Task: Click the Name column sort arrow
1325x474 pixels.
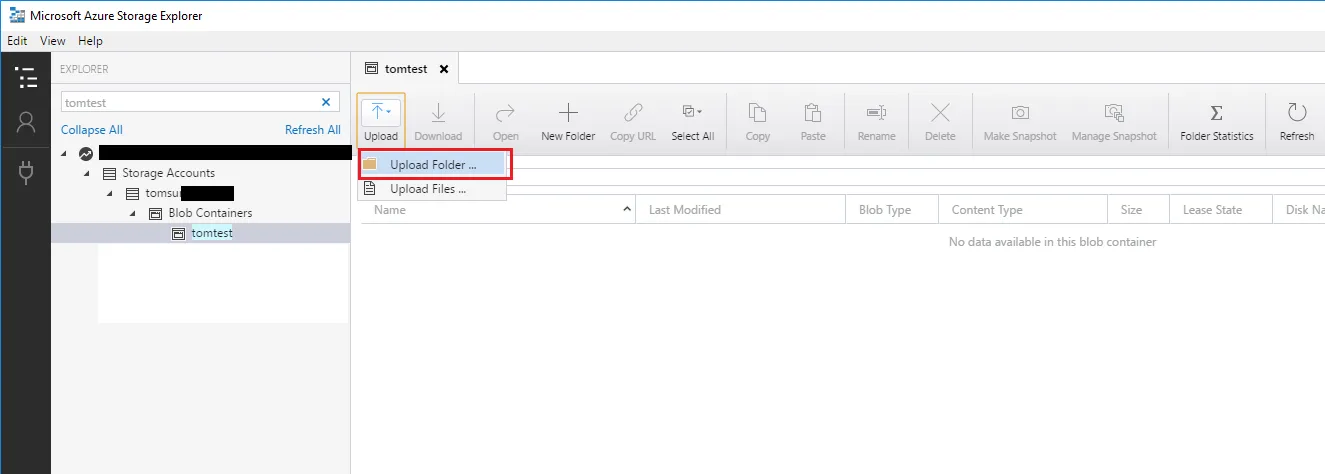Action: [627, 209]
